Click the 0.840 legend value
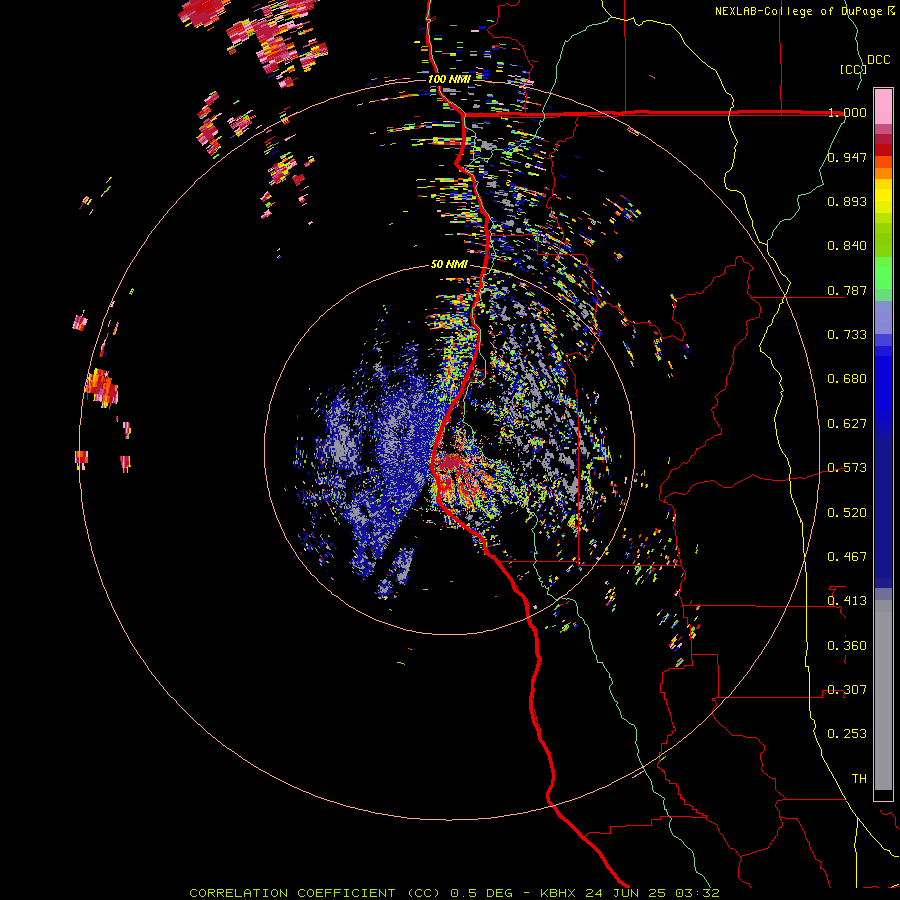 (x=847, y=246)
